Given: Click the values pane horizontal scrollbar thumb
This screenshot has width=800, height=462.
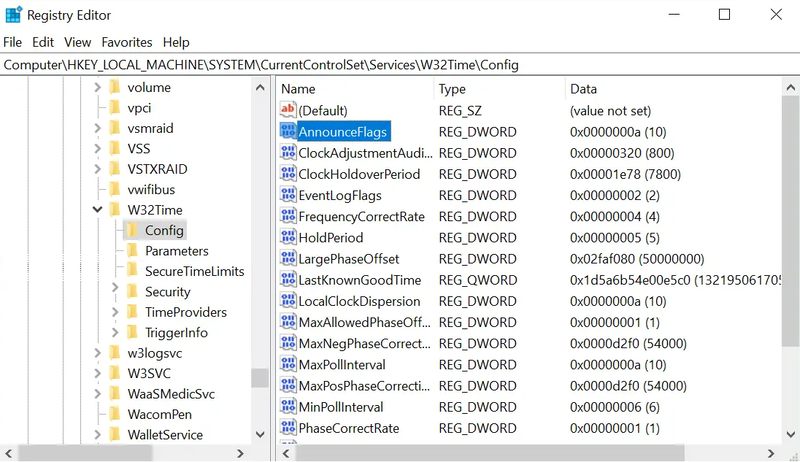Looking at the screenshot, I should point(490,453).
